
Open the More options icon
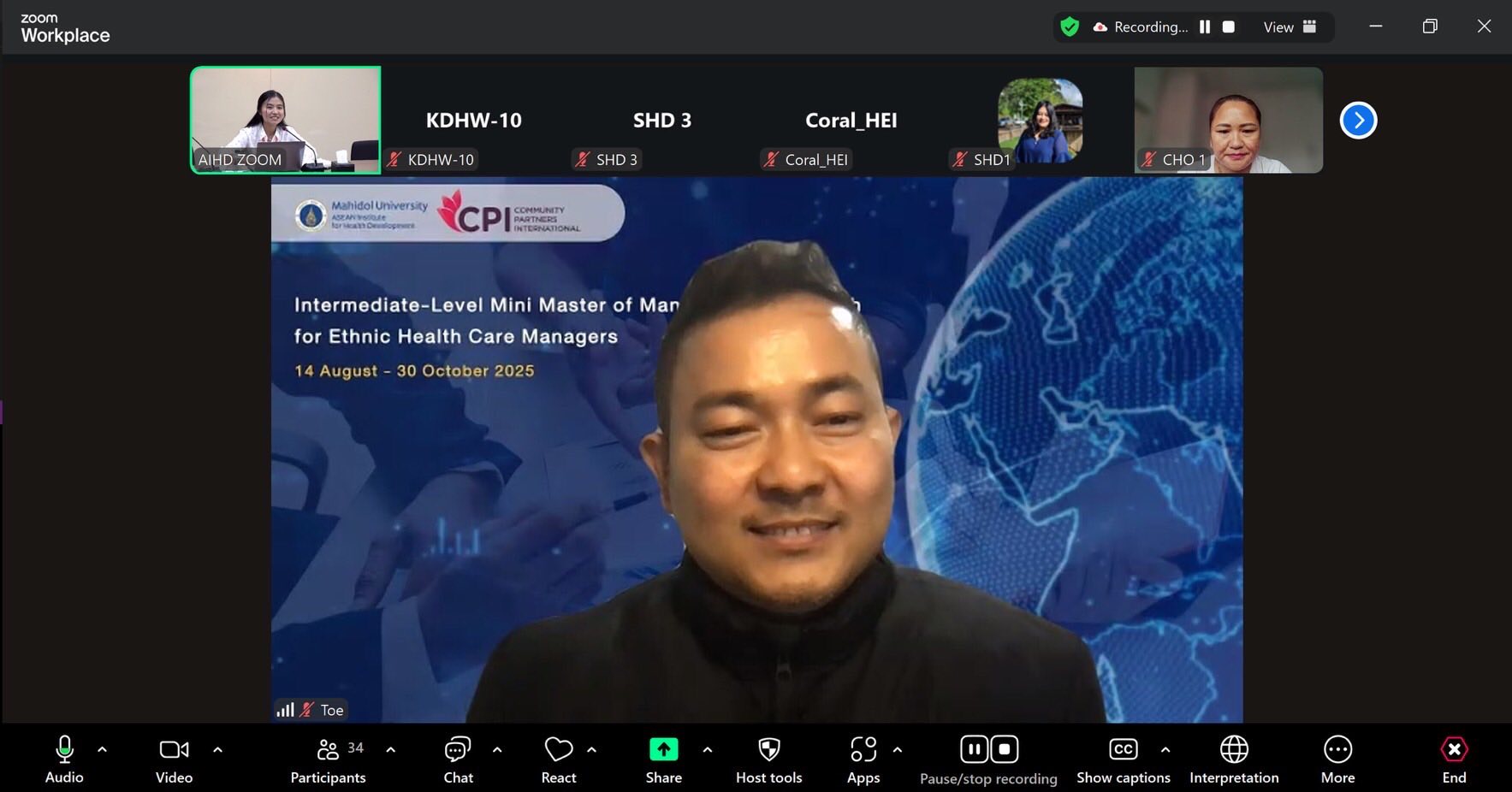pos(1337,759)
